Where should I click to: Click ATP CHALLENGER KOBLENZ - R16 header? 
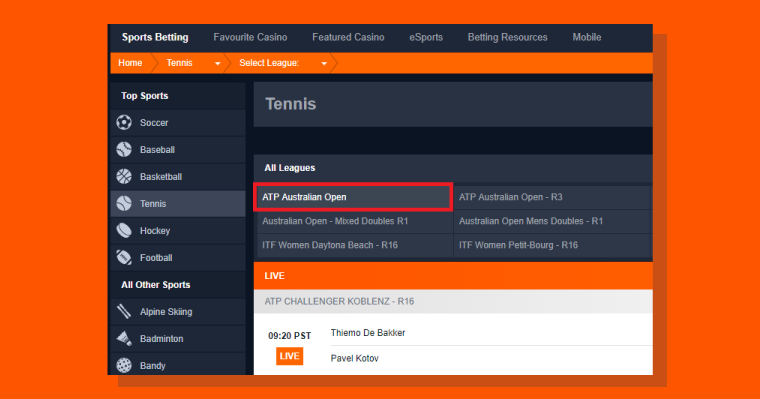point(453,302)
